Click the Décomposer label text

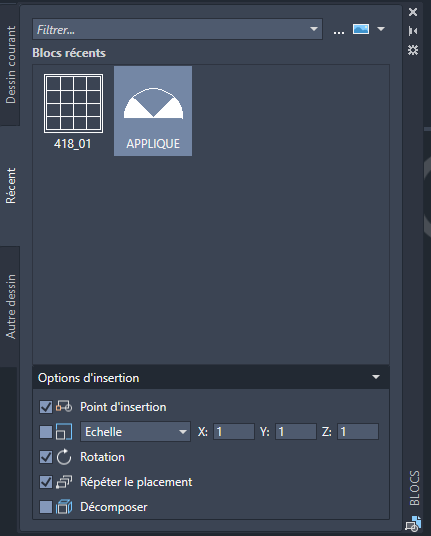(114, 507)
